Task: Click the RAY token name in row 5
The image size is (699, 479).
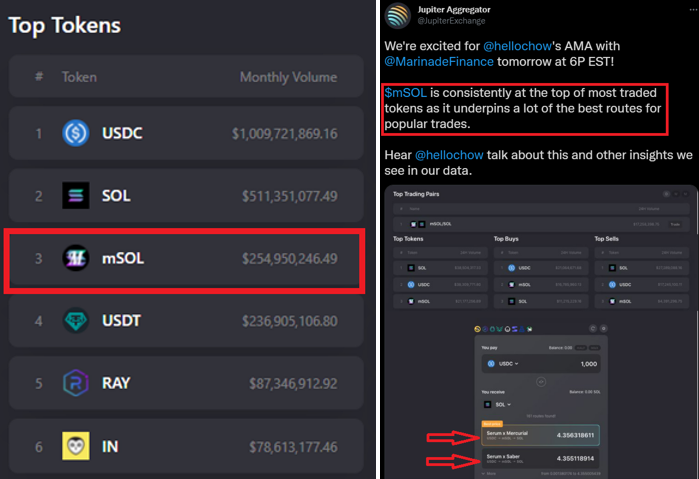Action: point(116,383)
